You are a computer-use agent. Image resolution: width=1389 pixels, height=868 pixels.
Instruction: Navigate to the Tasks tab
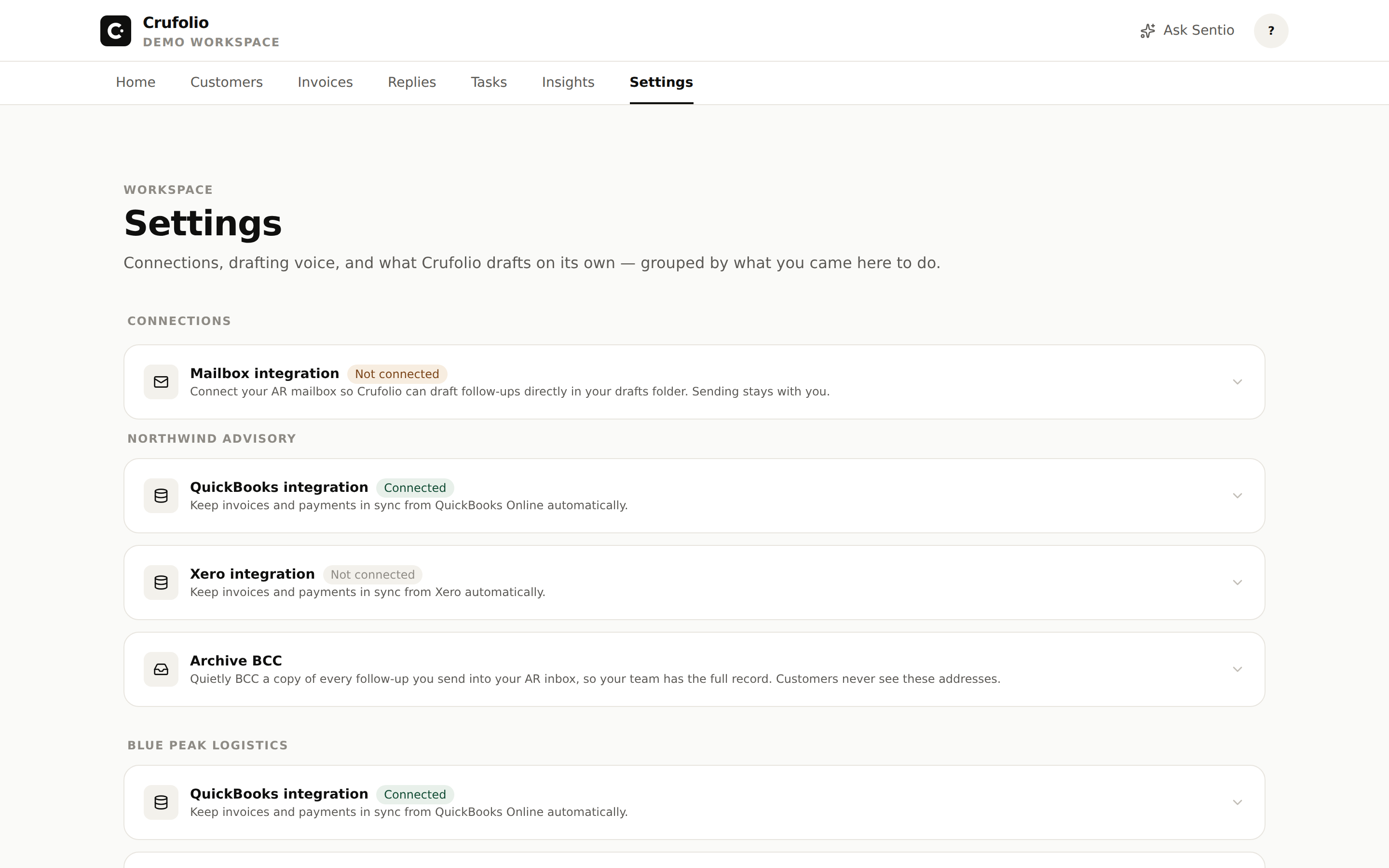pos(489,82)
